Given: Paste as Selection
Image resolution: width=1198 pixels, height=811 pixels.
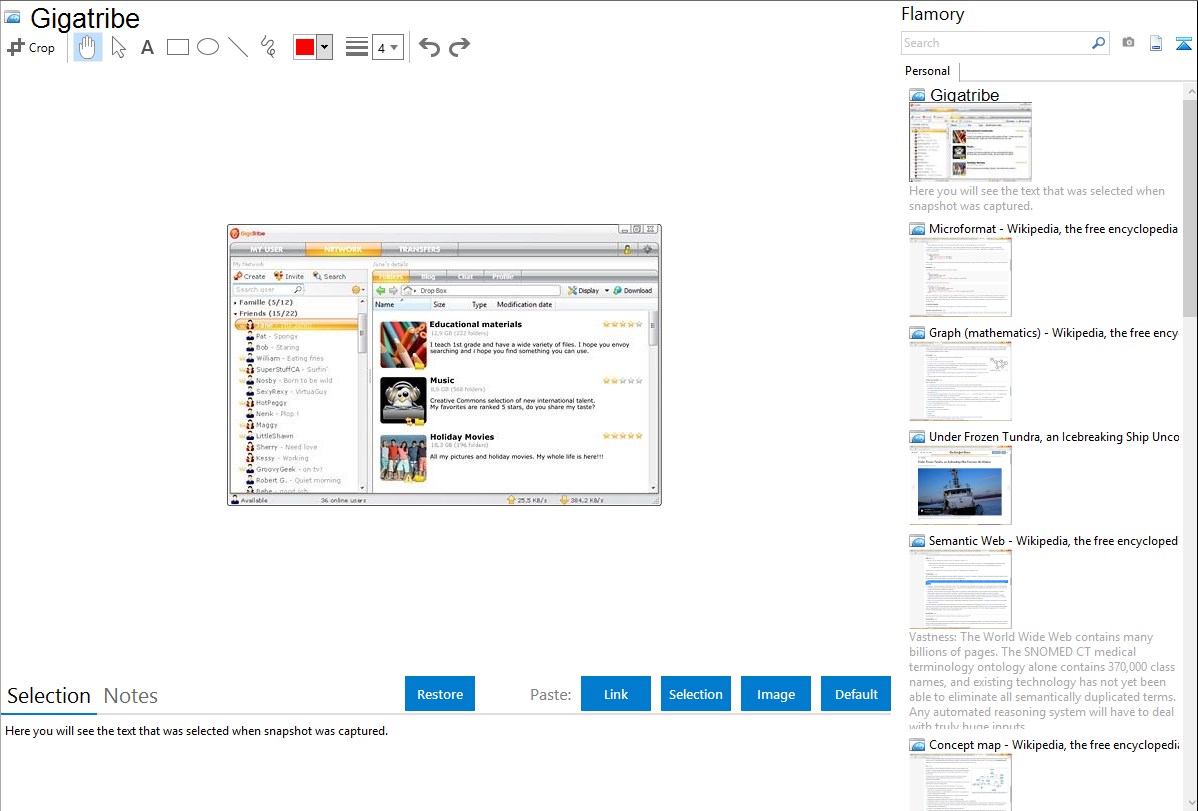Looking at the screenshot, I should point(695,693).
